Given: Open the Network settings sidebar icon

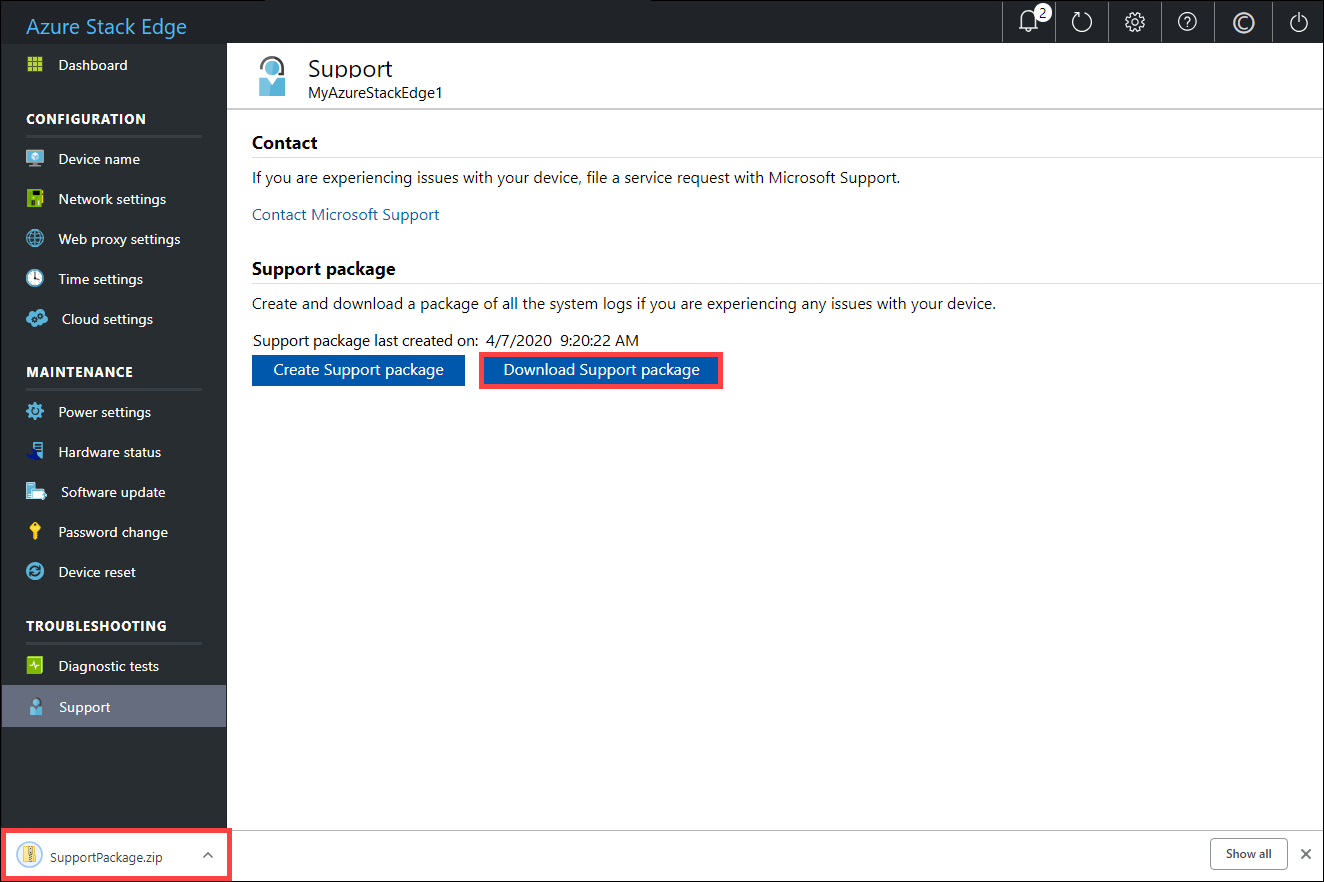Looking at the screenshot, I should coord(37,198).
